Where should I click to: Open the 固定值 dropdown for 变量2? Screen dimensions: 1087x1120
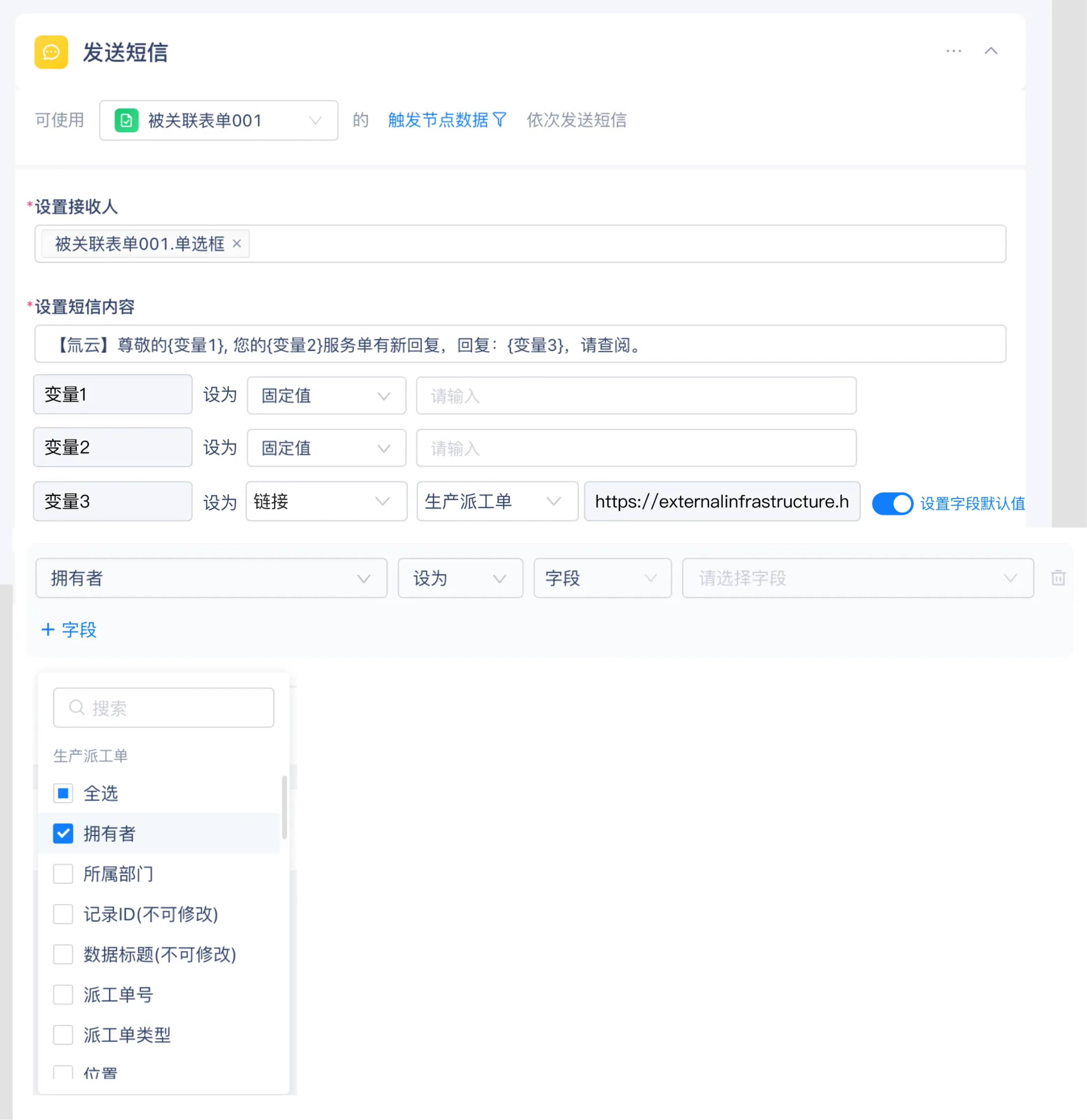point(326,448)
